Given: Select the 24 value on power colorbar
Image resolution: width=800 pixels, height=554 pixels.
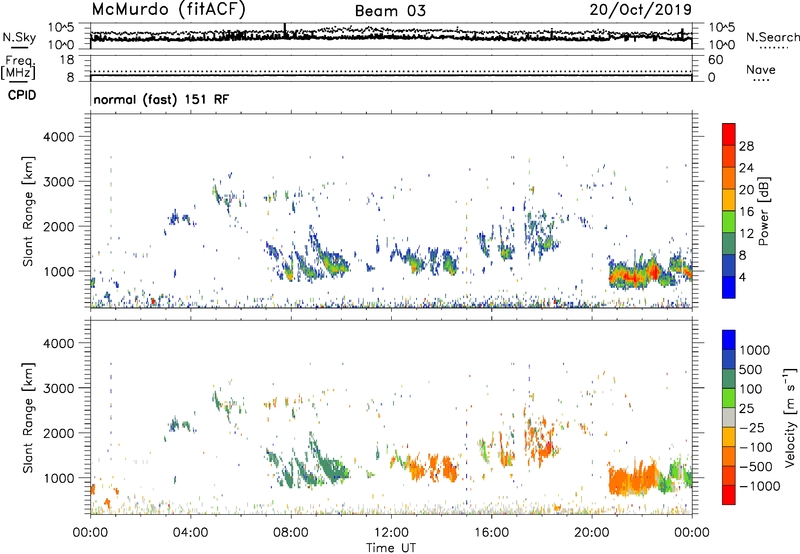Looking at the screenshot, I should tap(746, 168).
